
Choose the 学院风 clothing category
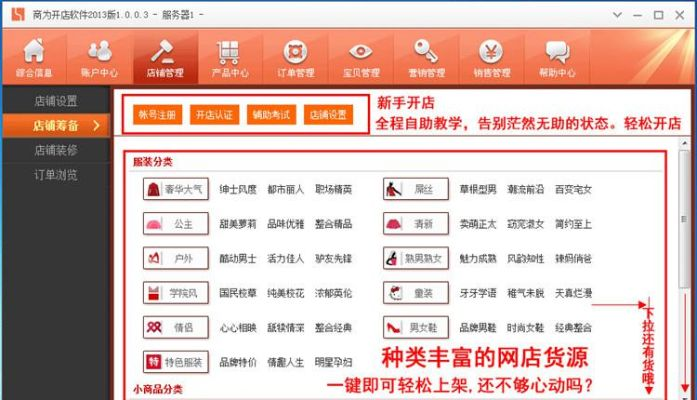176,293
